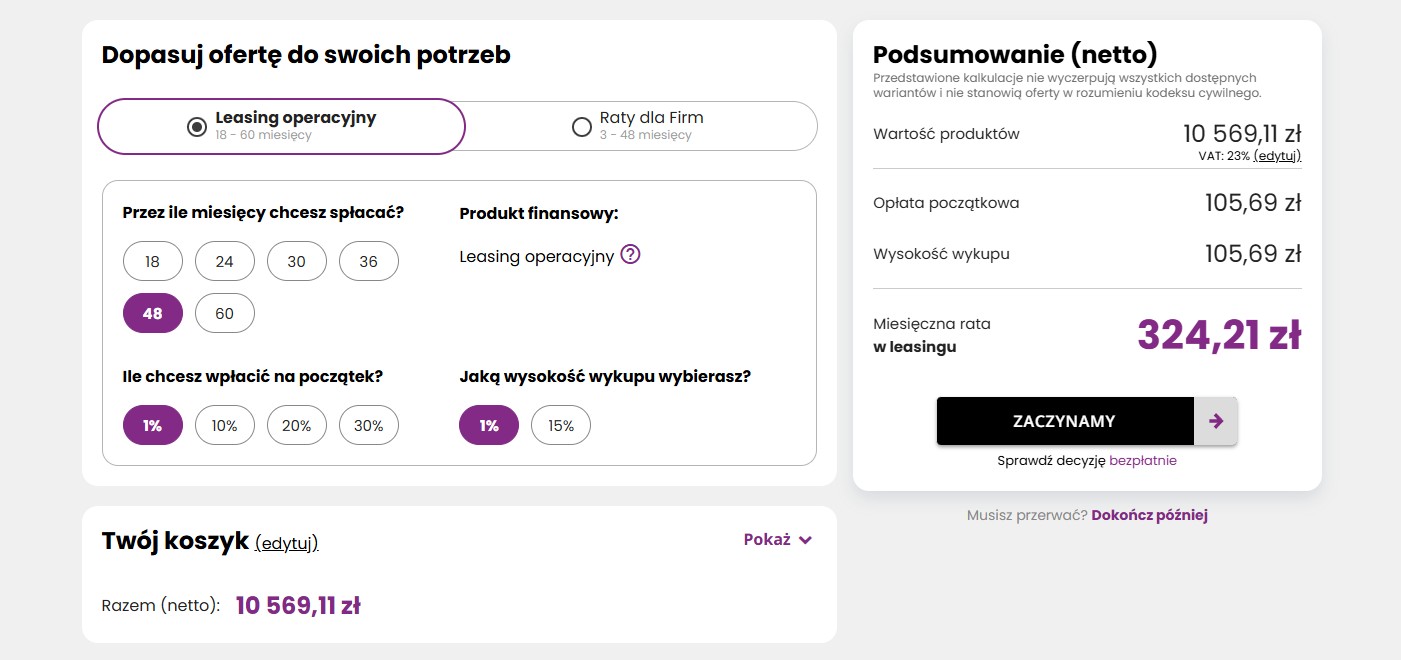Select the 60 months repayment option

[225, 313]
